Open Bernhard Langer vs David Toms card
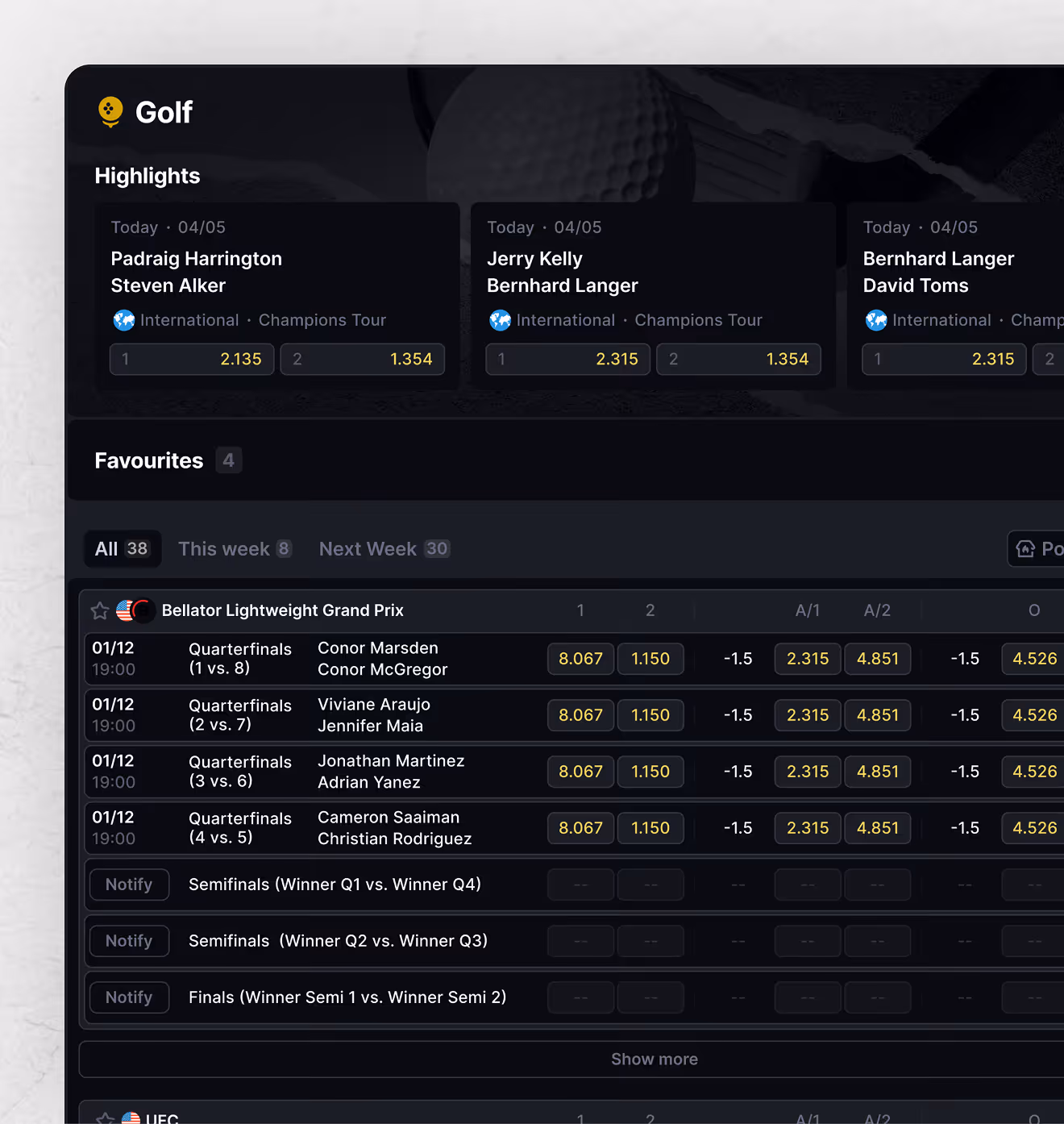 click(956, 296)
